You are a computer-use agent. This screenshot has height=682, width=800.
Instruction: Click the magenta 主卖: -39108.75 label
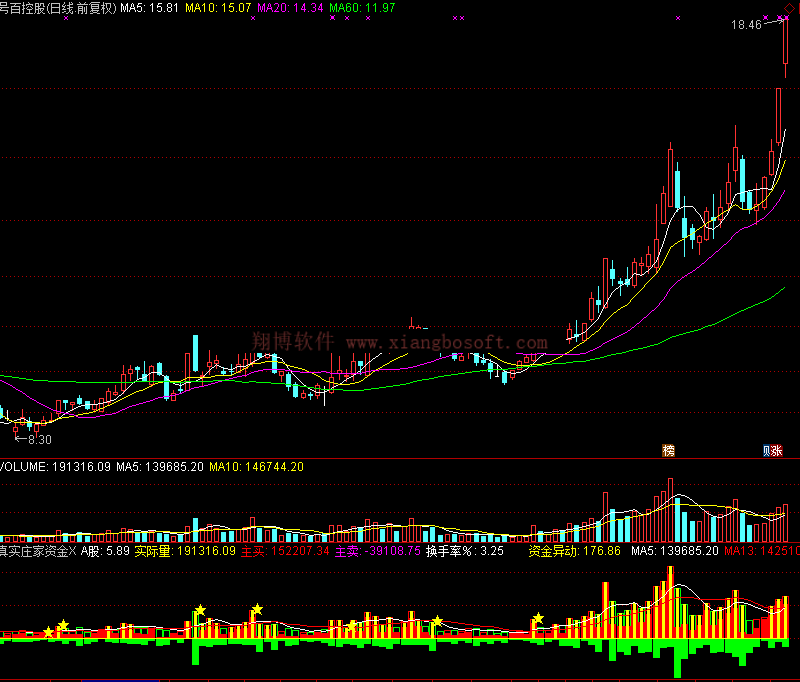(x=378, y=551)
